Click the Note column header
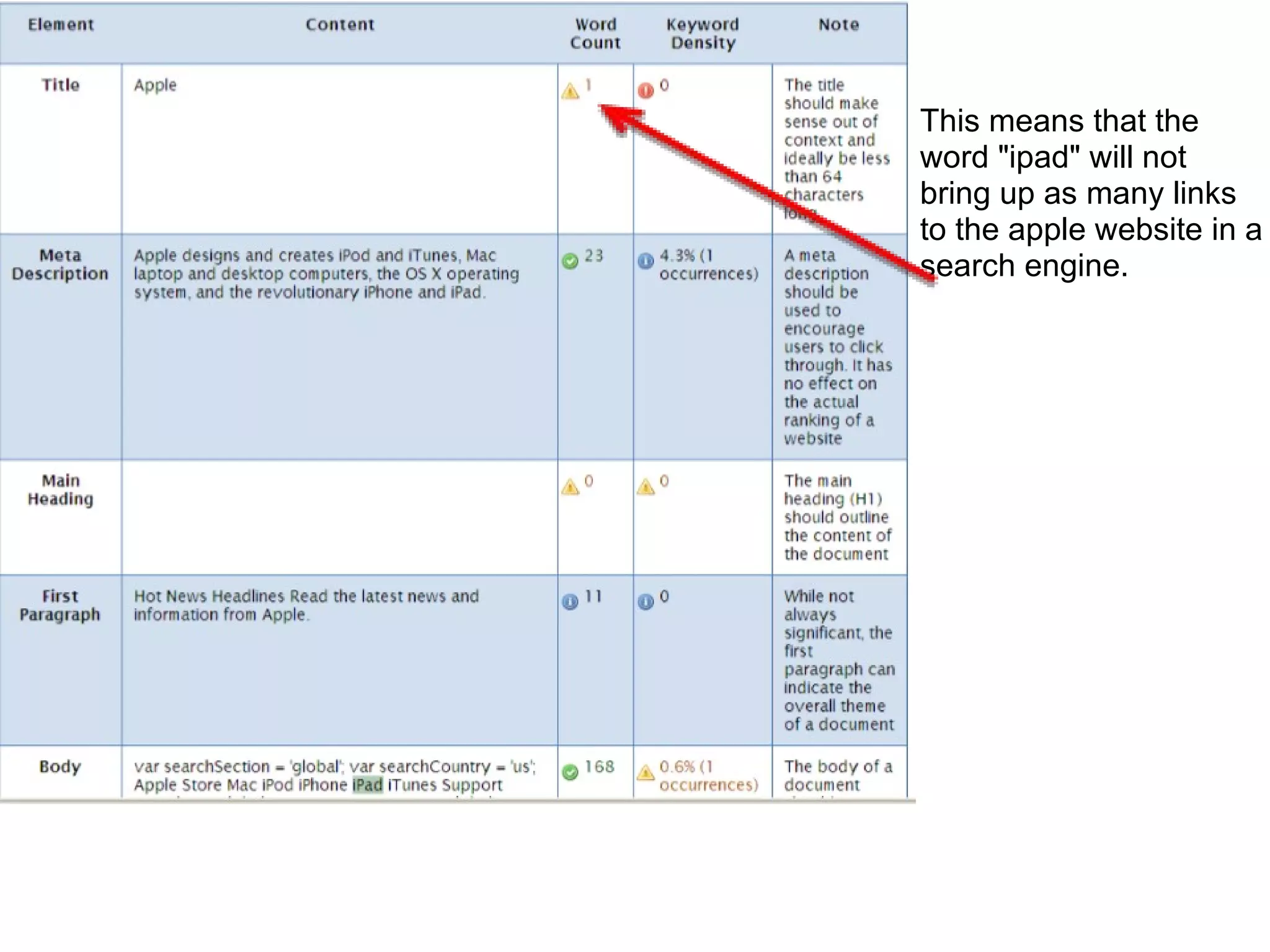Screen dimensions: 1270x952 838,25
